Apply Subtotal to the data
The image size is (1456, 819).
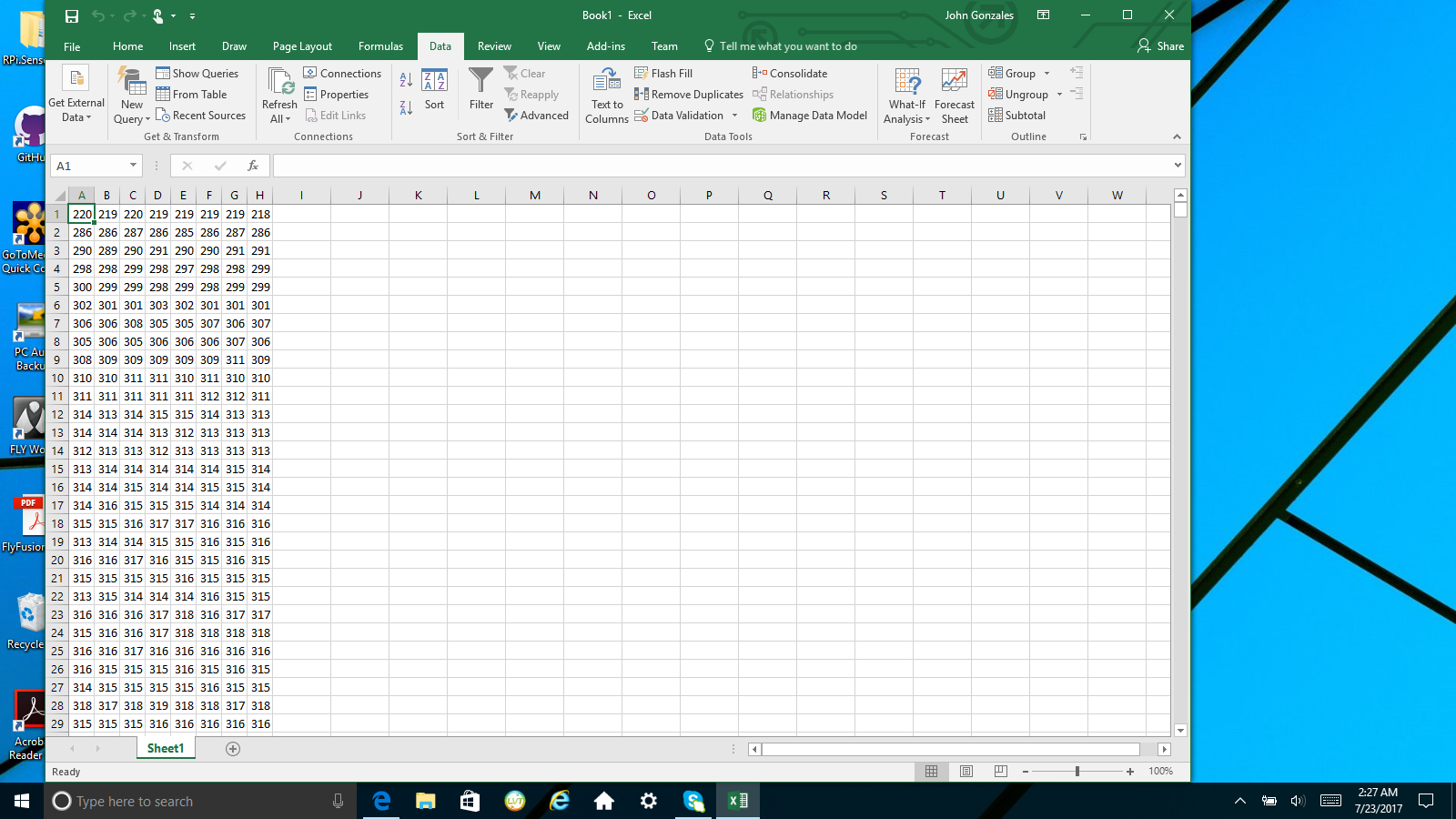[x=1017, y=115]
